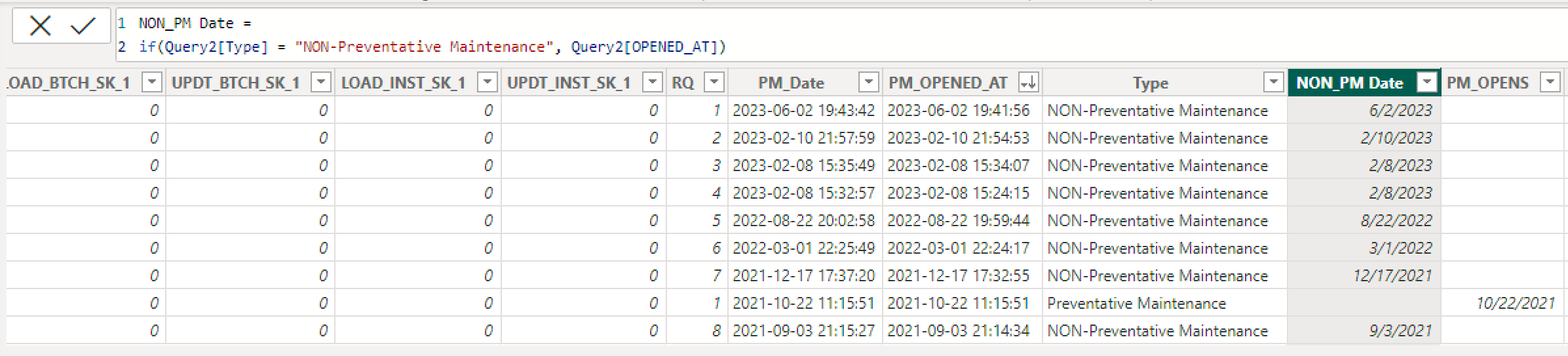The height and width of the screenshot is (356, 1568).
Task: Open UPDT_INST_SK_1 column filter dropdown
Action: coord(653,83)
